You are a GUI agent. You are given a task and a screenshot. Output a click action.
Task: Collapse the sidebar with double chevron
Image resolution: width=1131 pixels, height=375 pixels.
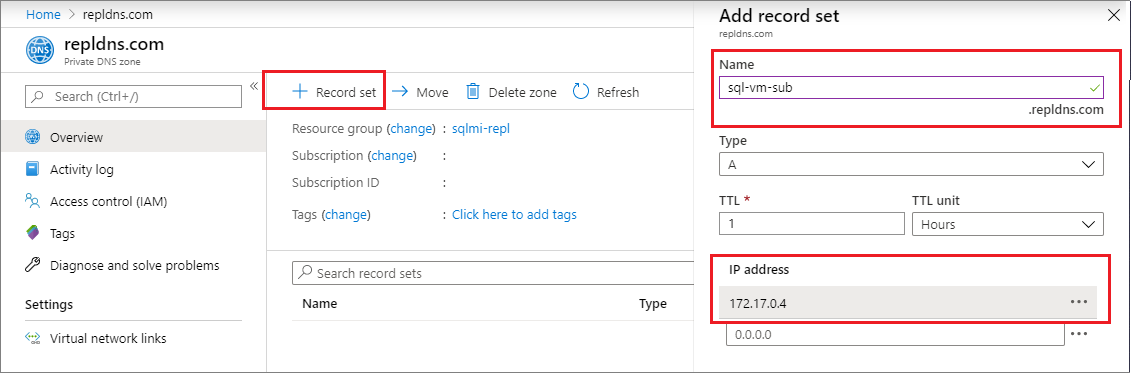tap(254, 87)
